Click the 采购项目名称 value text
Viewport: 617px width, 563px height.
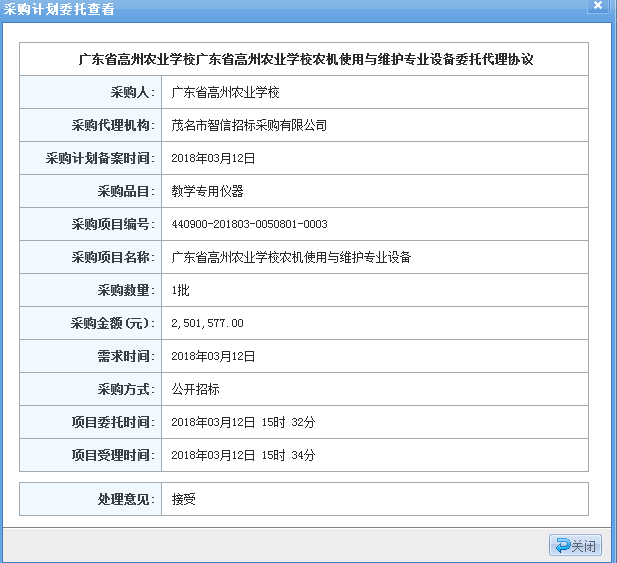click(x=291, y=257)
